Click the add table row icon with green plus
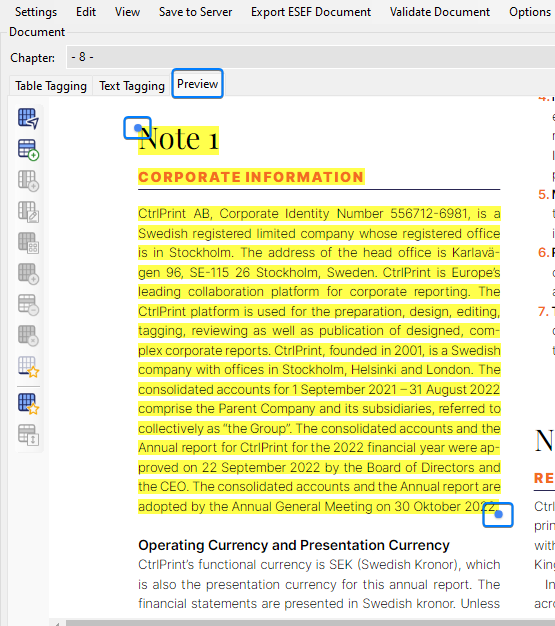This screenshot has height=626, width=555. click(x=28, y=150)
